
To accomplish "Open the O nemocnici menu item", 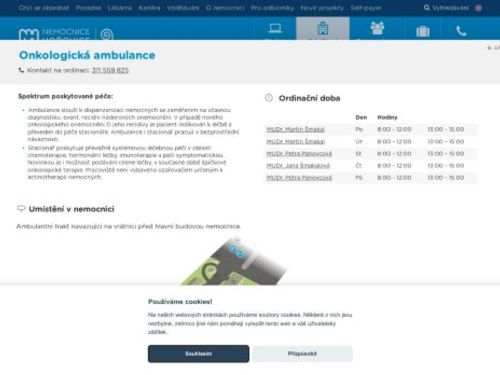I will tap(225, 8).
